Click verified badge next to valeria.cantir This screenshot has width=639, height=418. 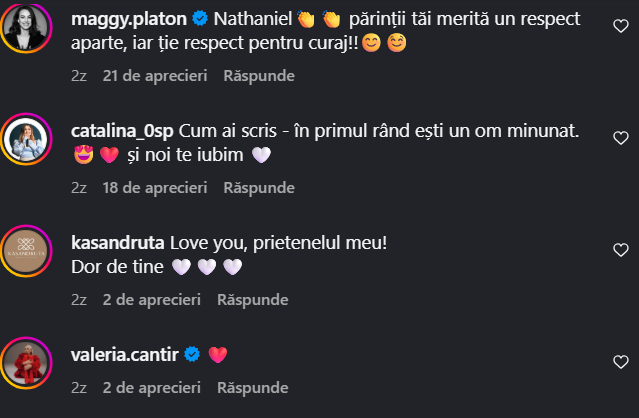[192, 354]
